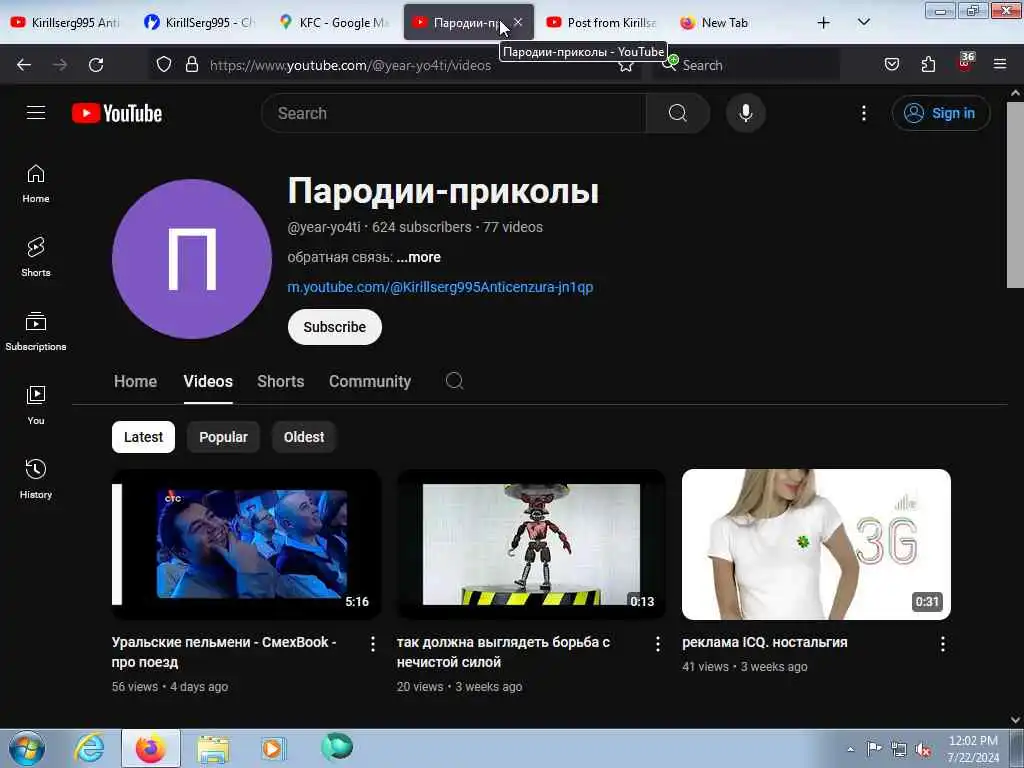More options for Уральские пельмени video
The height and width of the screenshot is (768, 1024).
click(373, 644)
